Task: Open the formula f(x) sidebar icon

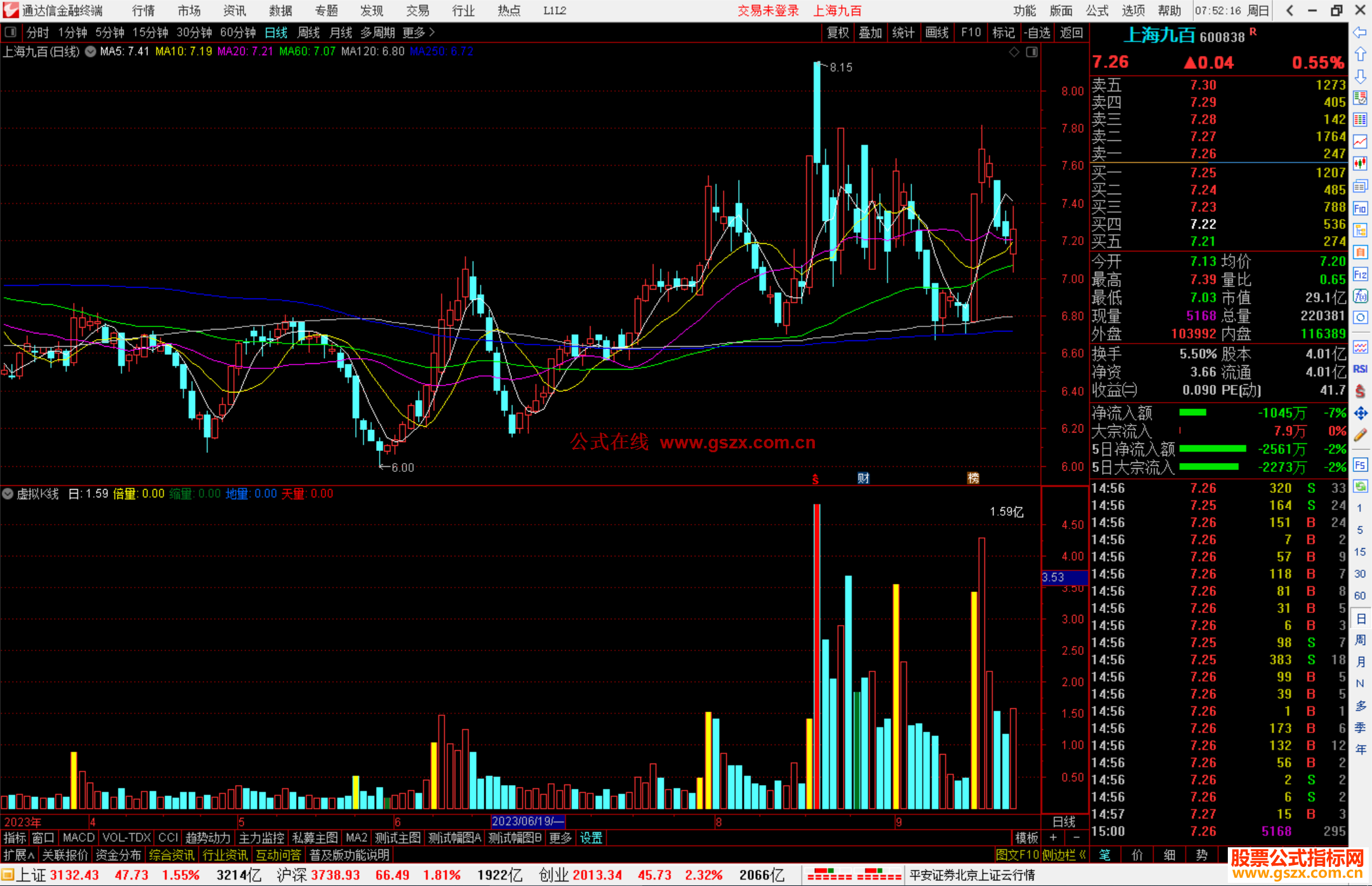Action: (1360, 296)
